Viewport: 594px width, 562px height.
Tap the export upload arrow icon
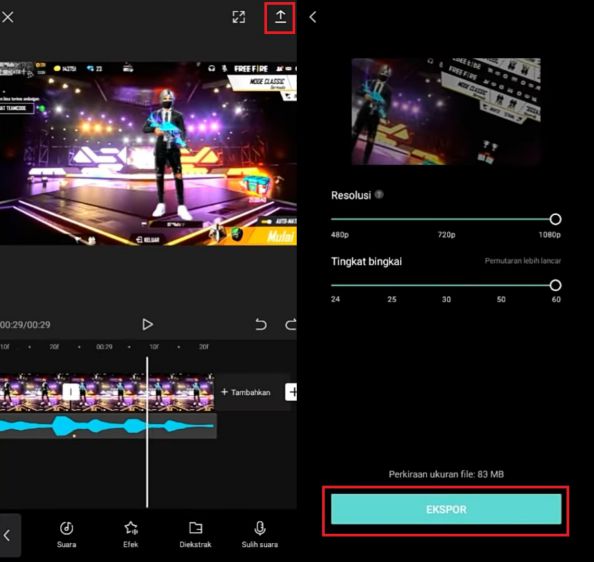tap(280, 17)
